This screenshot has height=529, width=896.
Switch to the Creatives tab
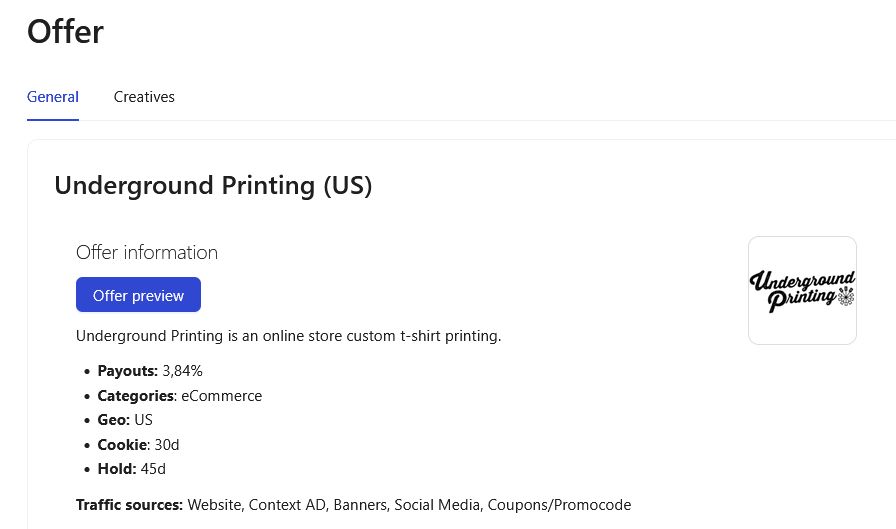pyautogui.click(x=144, y=97)
